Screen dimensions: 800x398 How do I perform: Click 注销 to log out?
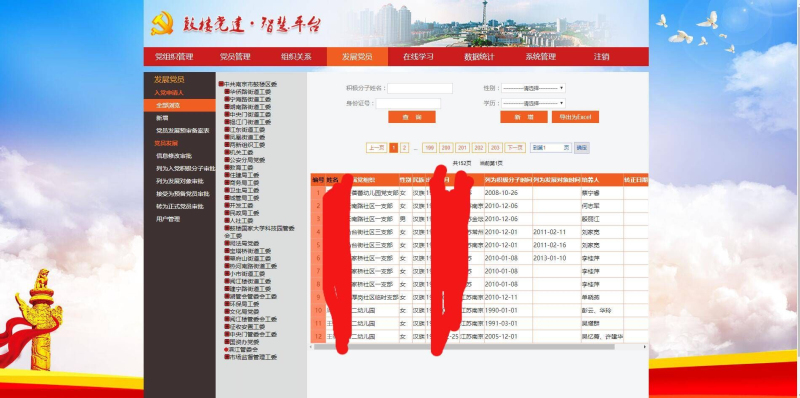(602, 57)
